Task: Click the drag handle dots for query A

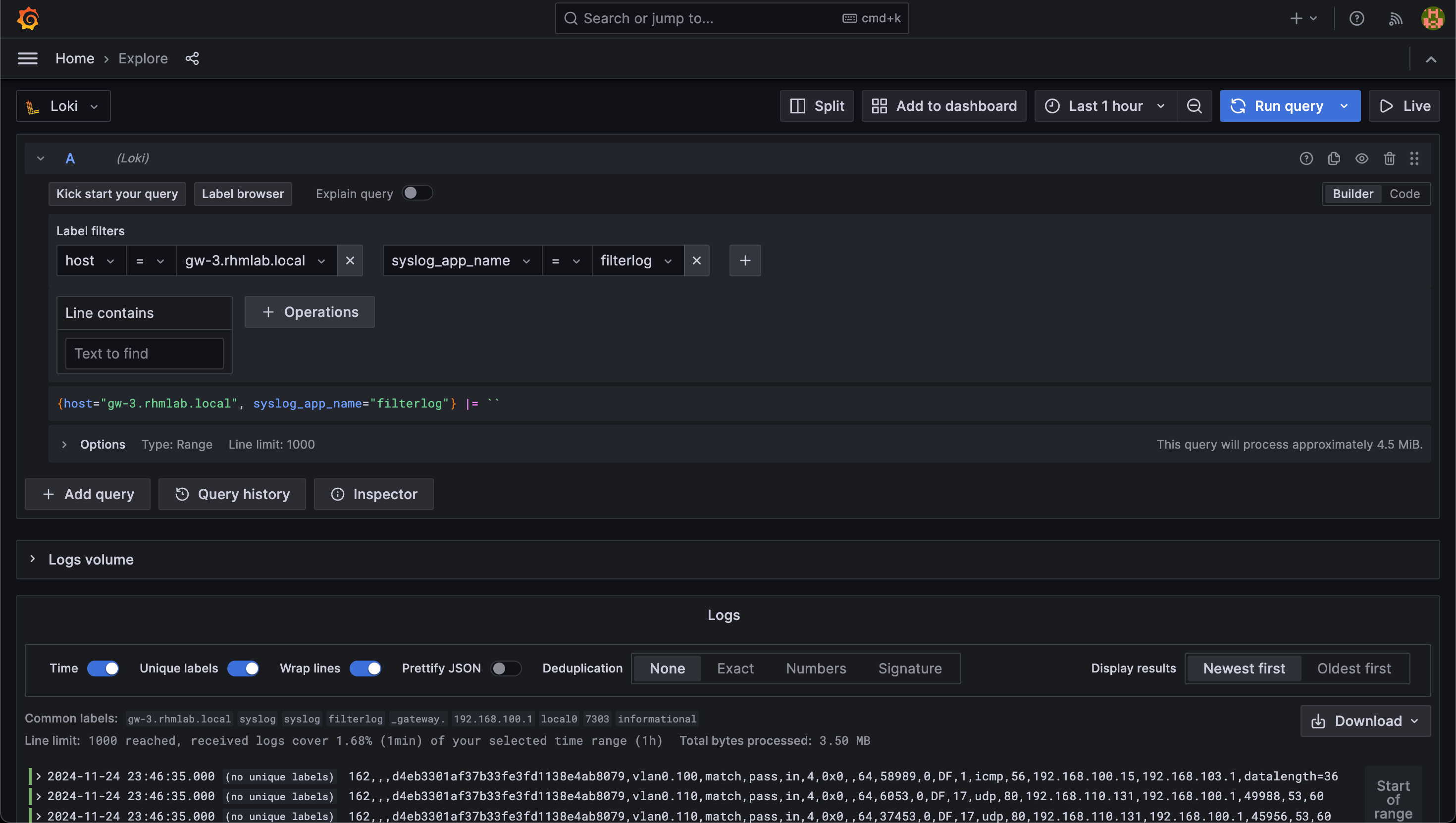Action: pos(1414,159)
